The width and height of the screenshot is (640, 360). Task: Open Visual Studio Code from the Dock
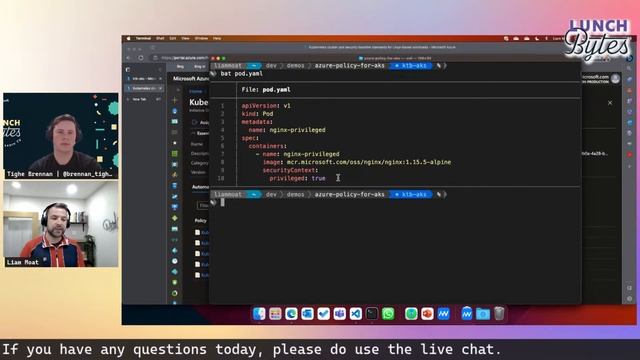tap(356, 313)
